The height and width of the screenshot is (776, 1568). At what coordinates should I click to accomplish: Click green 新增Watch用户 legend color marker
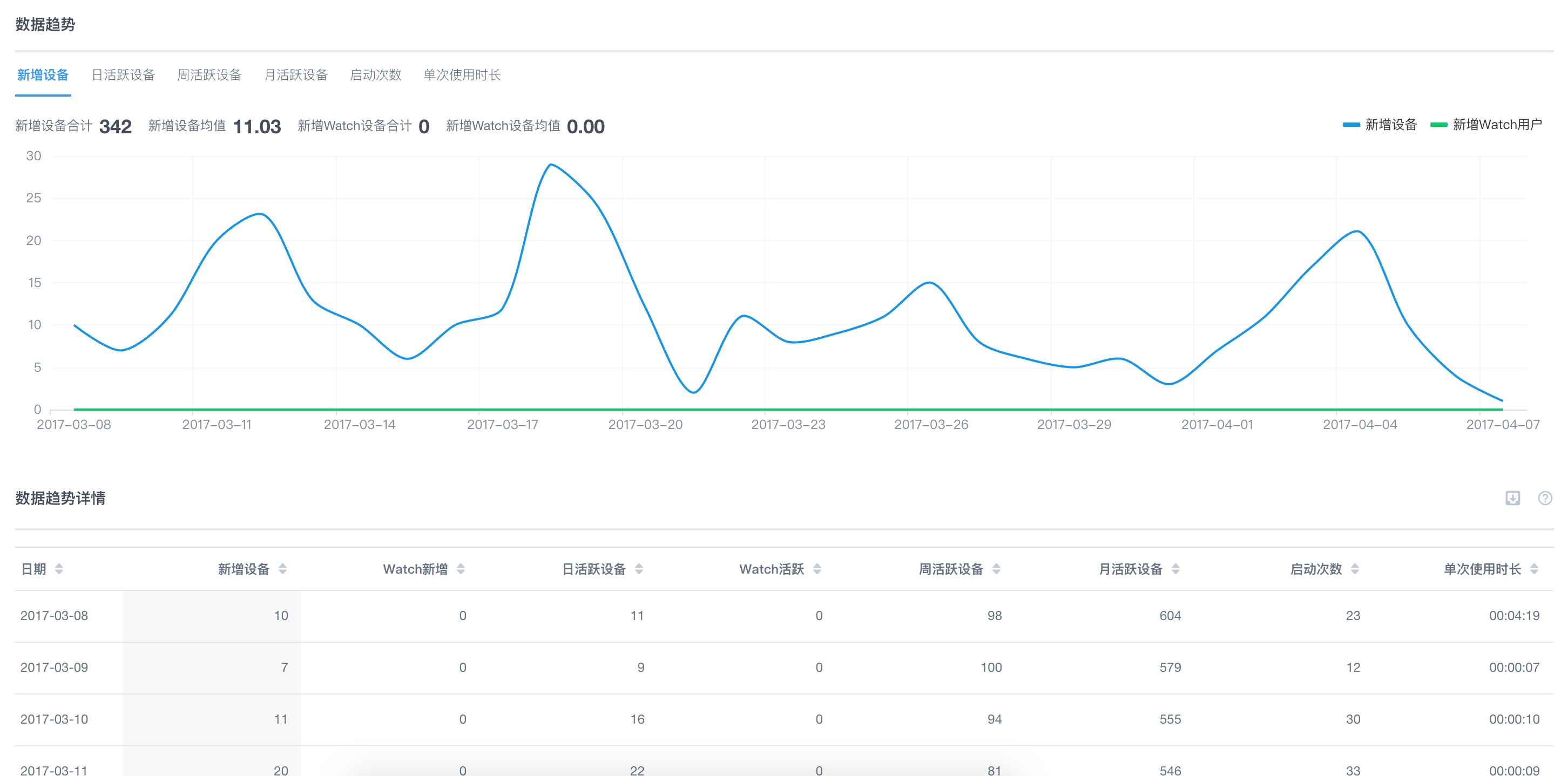[1438, 125]
